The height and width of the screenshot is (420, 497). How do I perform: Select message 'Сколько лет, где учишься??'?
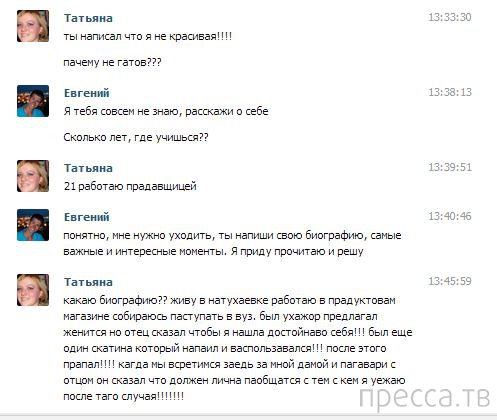136,137
